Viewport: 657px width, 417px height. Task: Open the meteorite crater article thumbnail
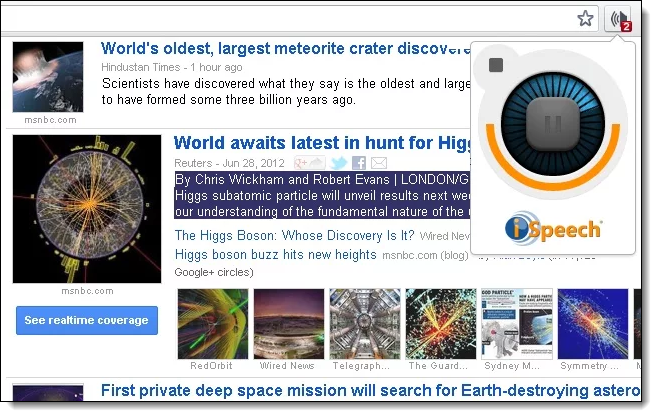48,77
